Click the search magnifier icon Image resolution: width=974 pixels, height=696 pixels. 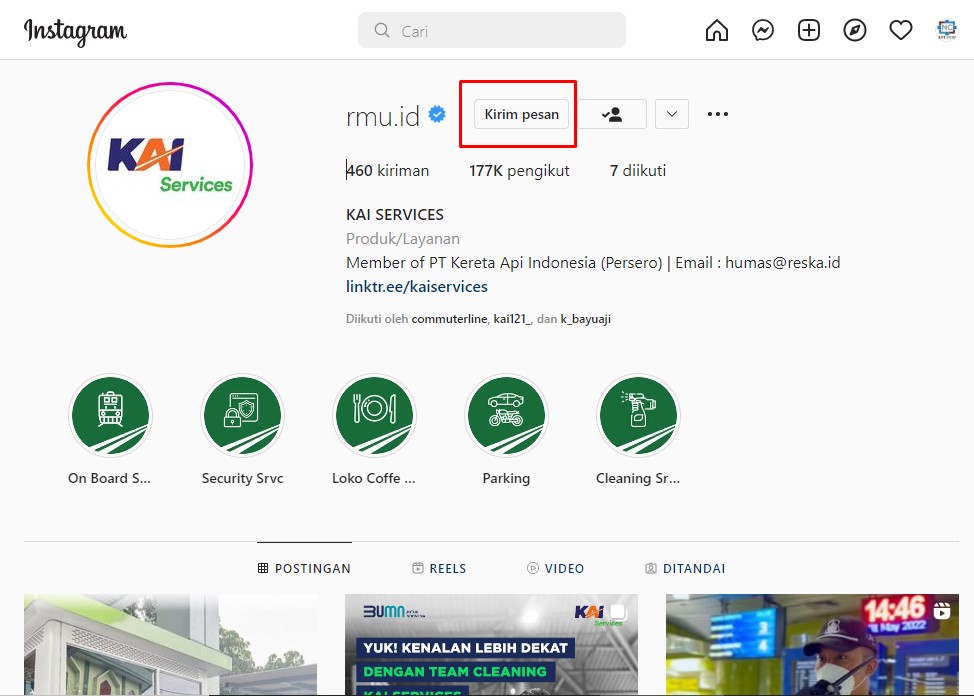382,30
